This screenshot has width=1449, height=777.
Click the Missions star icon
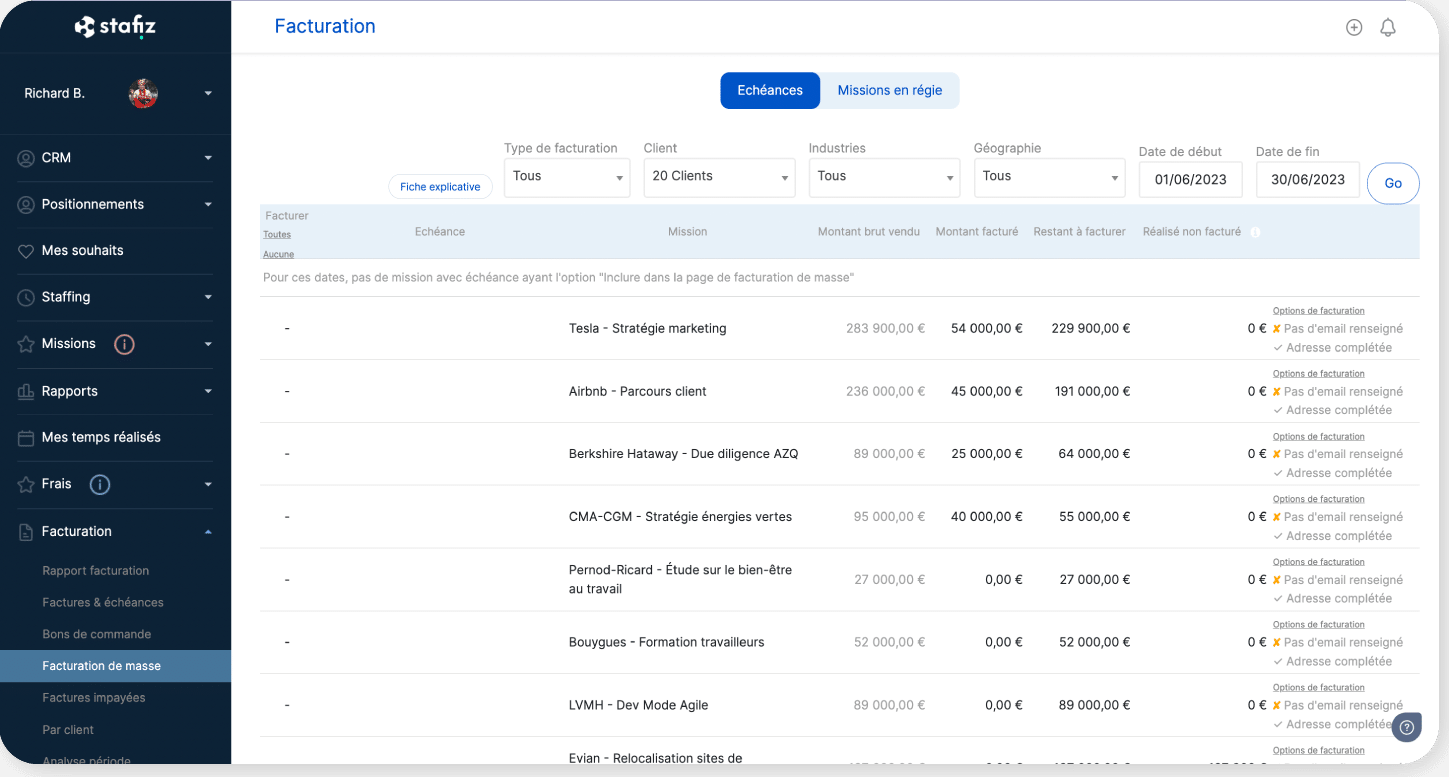[26, 344]
